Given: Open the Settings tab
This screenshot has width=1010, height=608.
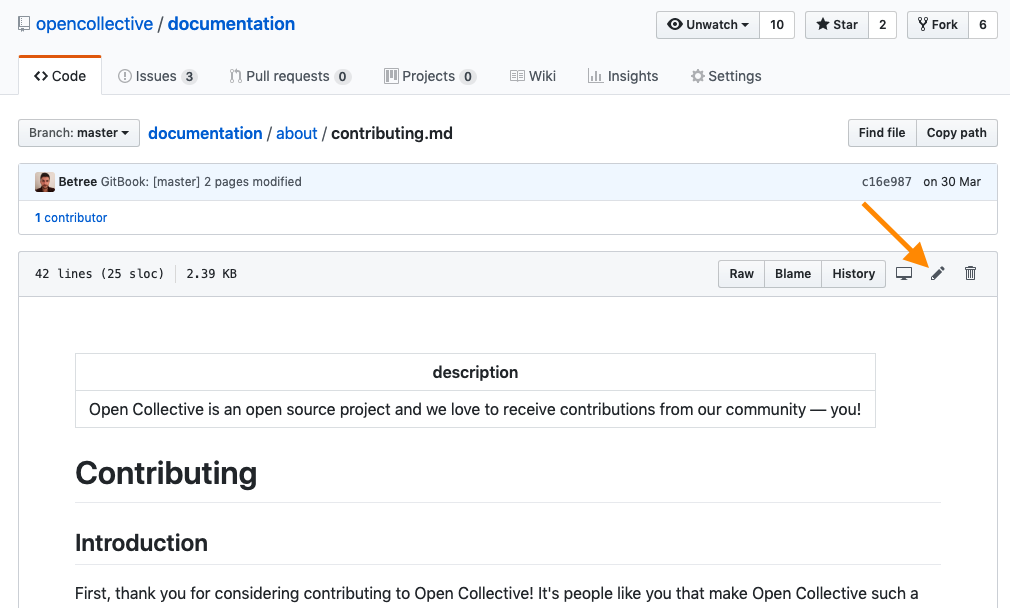Looking at the screenshot, I should click(726, 76).
